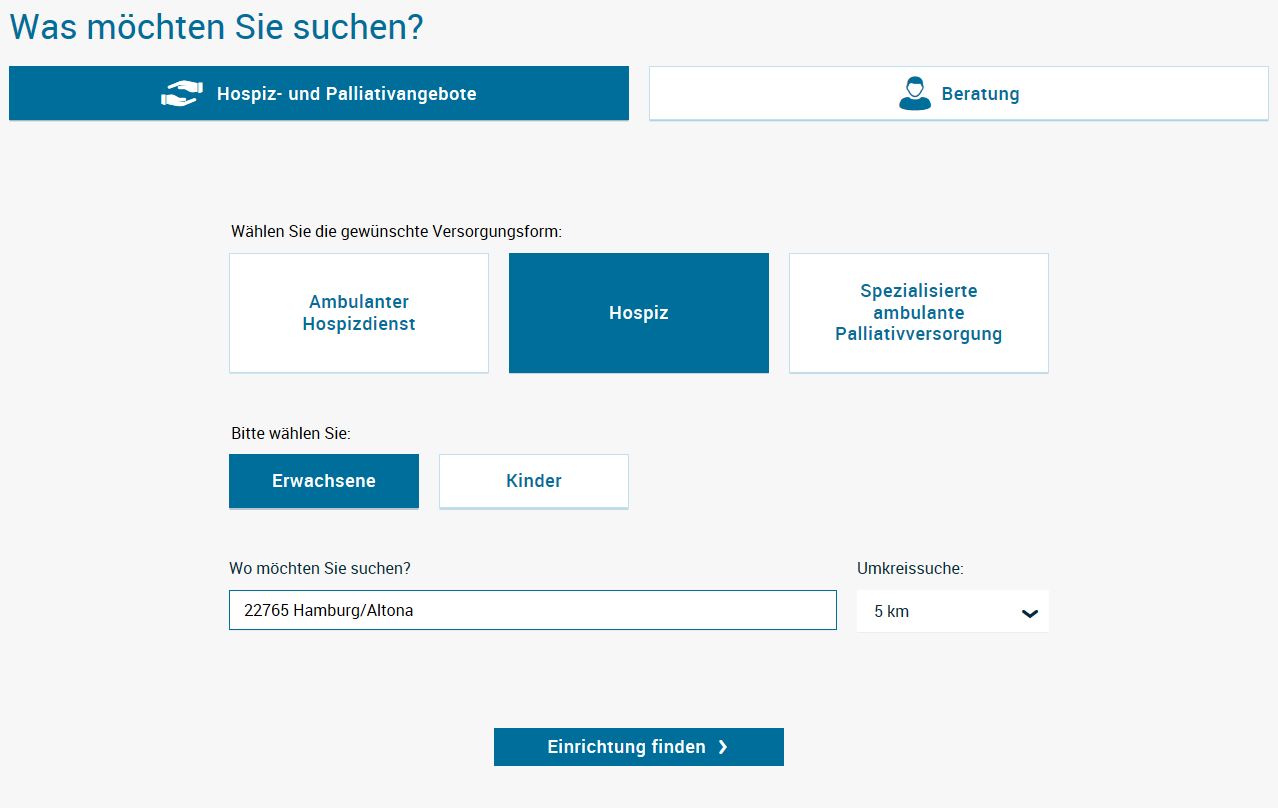Choose the Hospiz care option
Viewport: 1278px width, 808px height.
coord(638,313)
